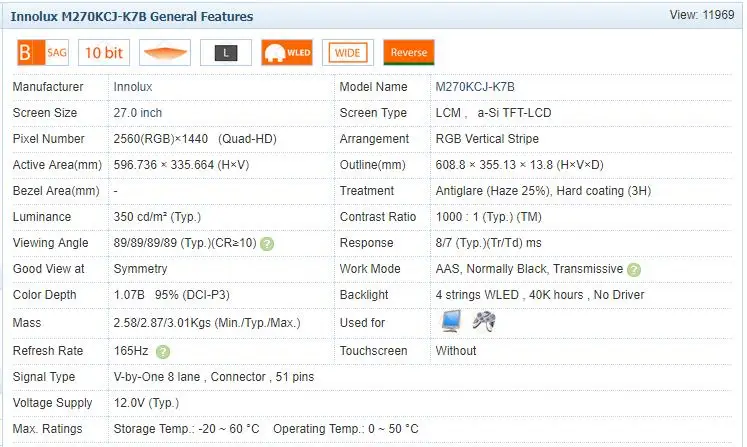The image size is (747, 447).
Task: Click the 'Max. Ratings' row label
Action: (47, 429)
